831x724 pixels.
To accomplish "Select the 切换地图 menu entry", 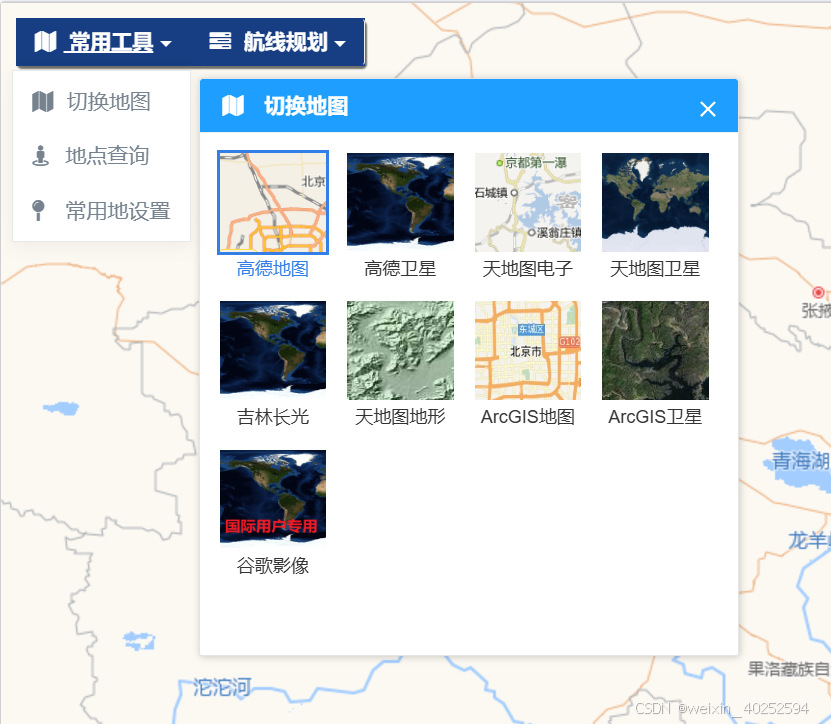I will pos(101,101).
